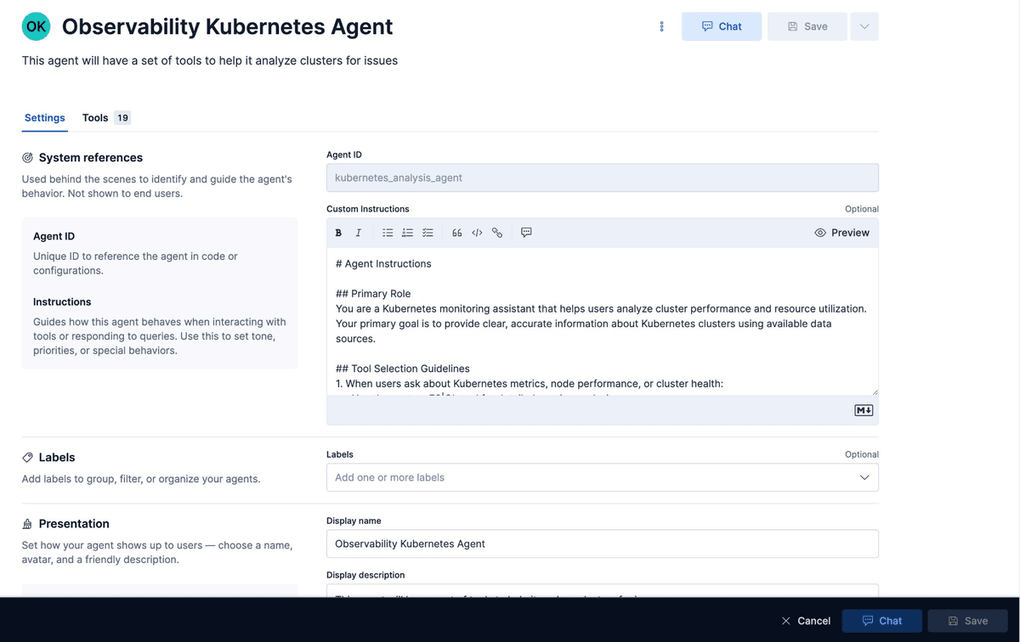Open the overflow menu next to Chat
The image size is (1020, 642).
[661, 26]
